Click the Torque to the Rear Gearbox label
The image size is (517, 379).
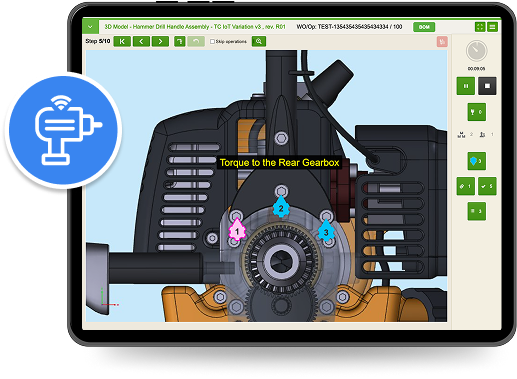point(279,163)
